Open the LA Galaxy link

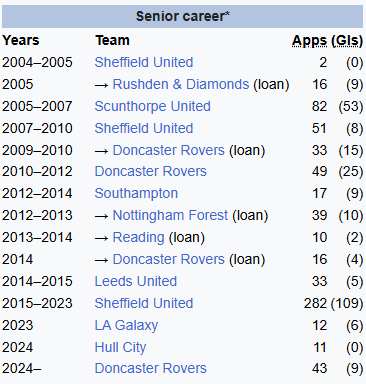[126, 325]
